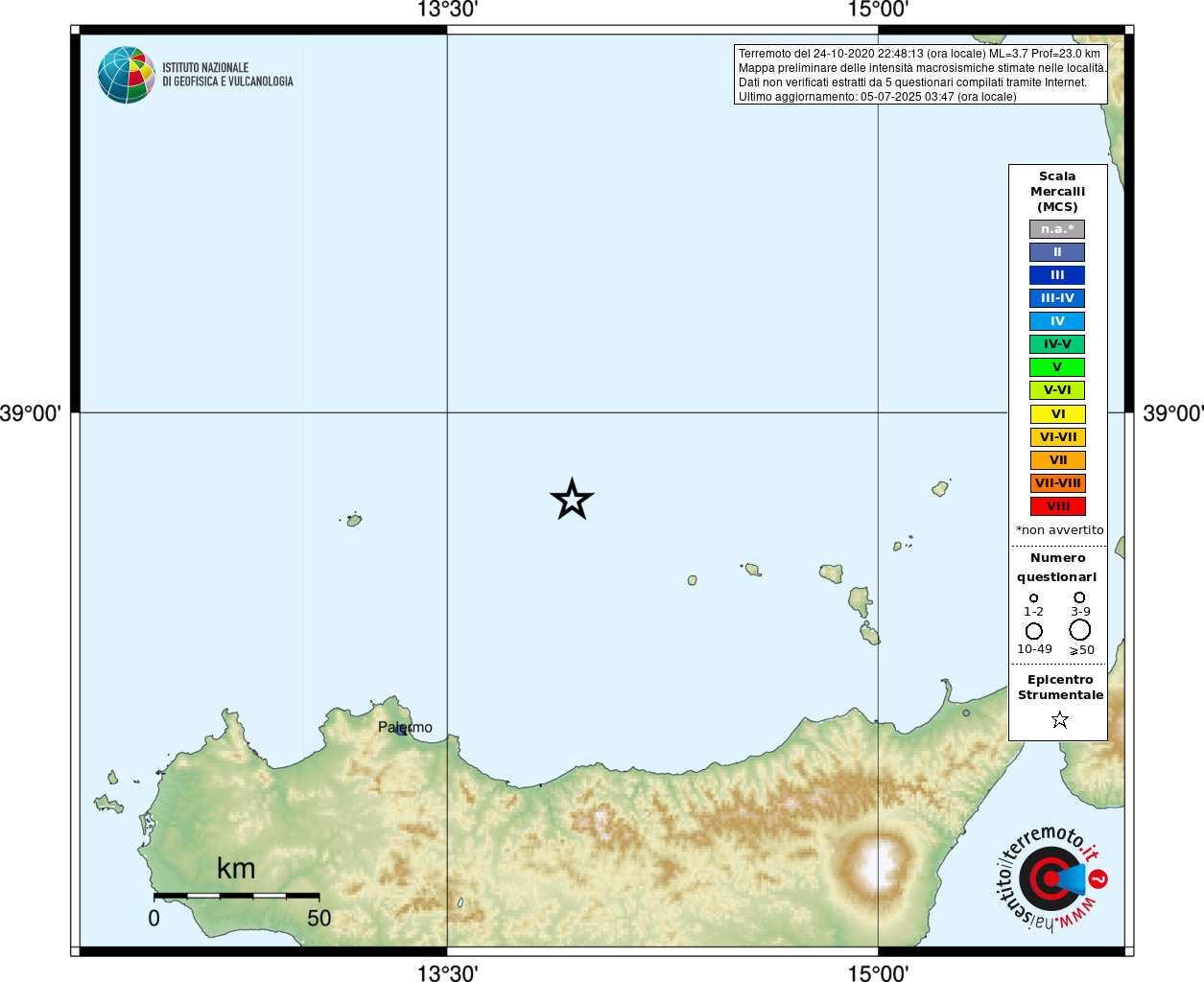Image resolution: width=1204 pixels, height=982 pixels.
Task: Select the intensity VII-VIII swatch
Action: [x=1057, y=483]
